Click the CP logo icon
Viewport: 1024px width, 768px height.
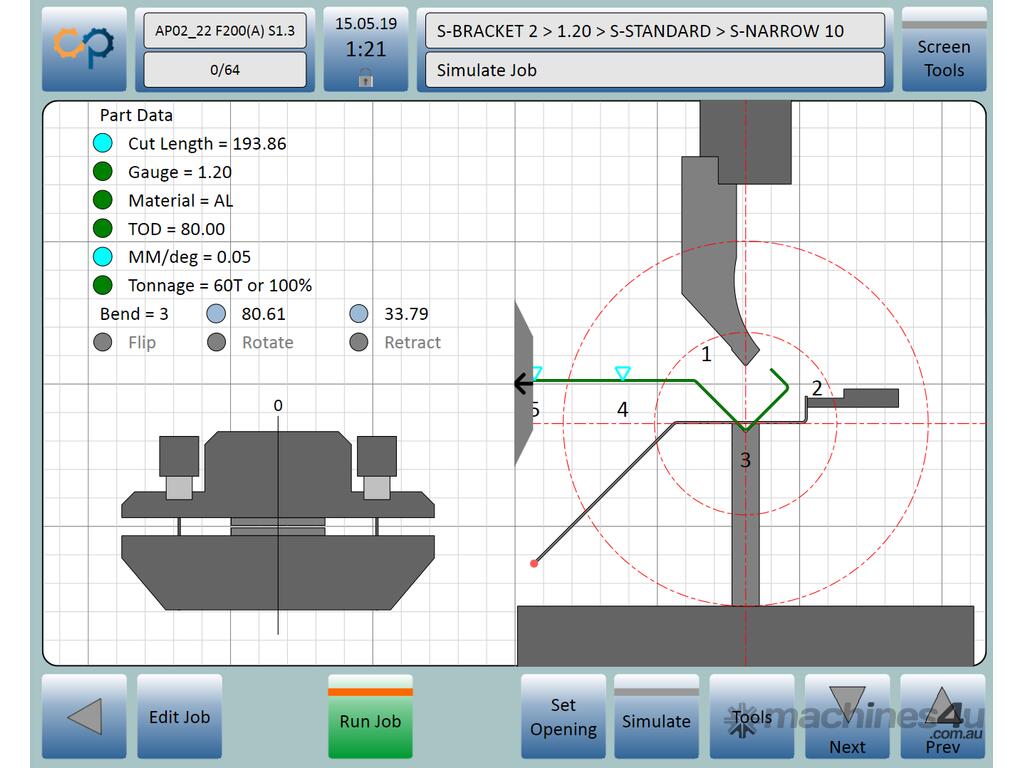click(84, 49)
